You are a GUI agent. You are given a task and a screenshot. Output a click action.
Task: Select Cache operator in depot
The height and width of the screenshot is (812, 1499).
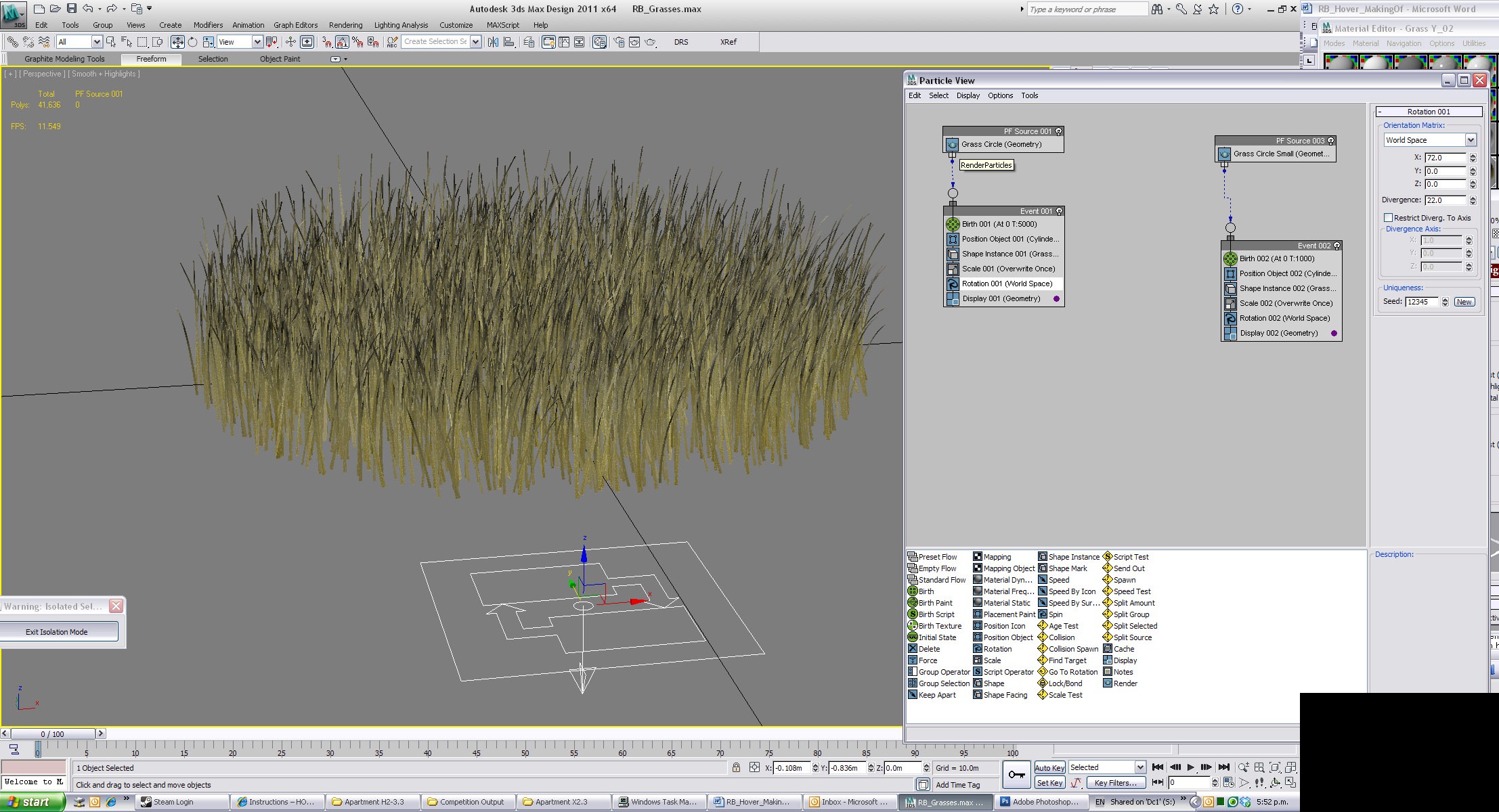pyautogui.click(x=1118, y=649)
